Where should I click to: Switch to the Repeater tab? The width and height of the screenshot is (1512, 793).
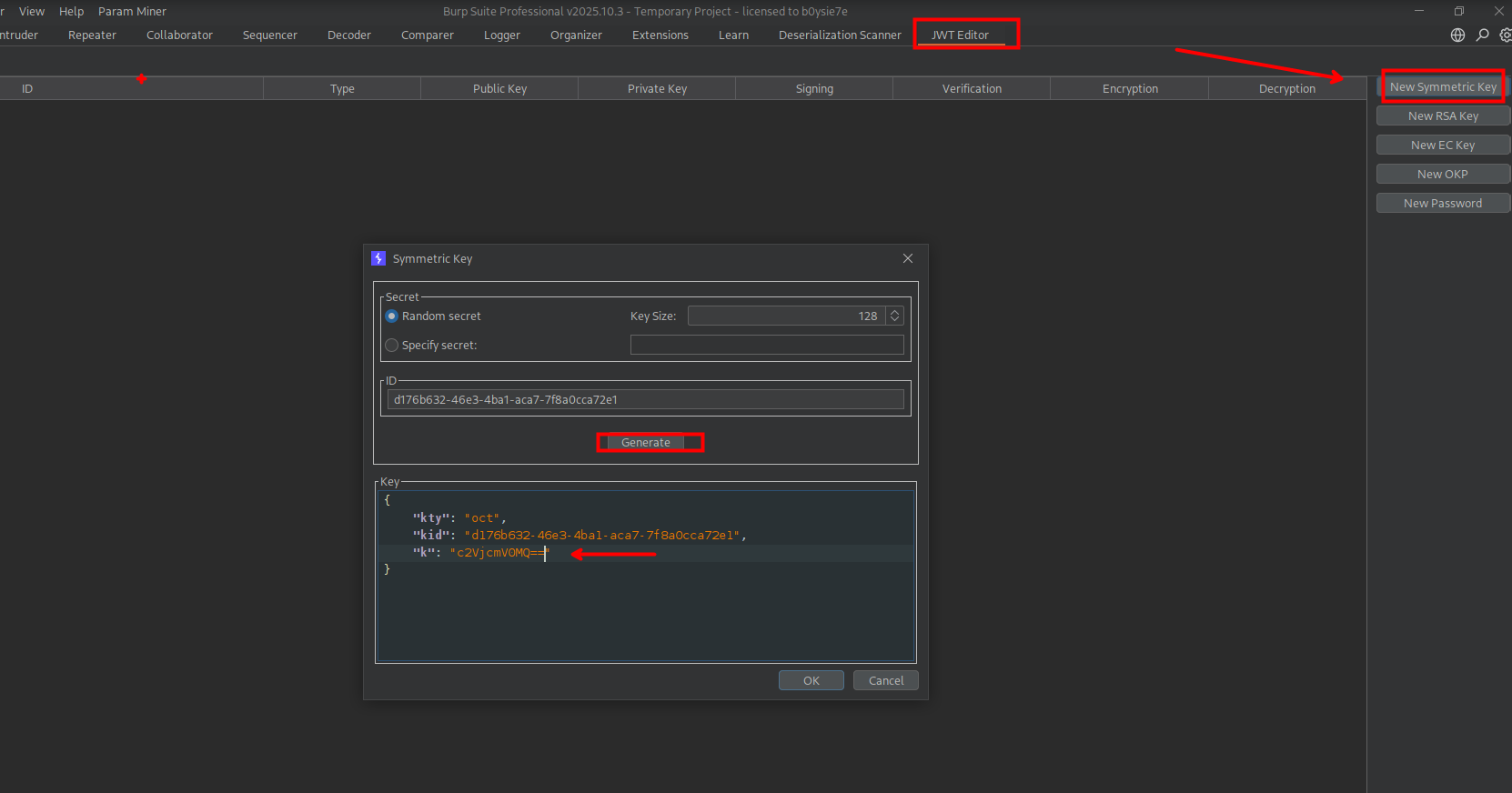[92, 35]
